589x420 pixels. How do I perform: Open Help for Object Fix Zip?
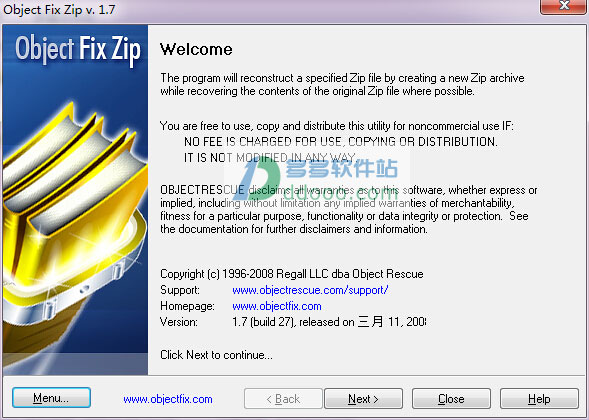click(x=539, y=399)
